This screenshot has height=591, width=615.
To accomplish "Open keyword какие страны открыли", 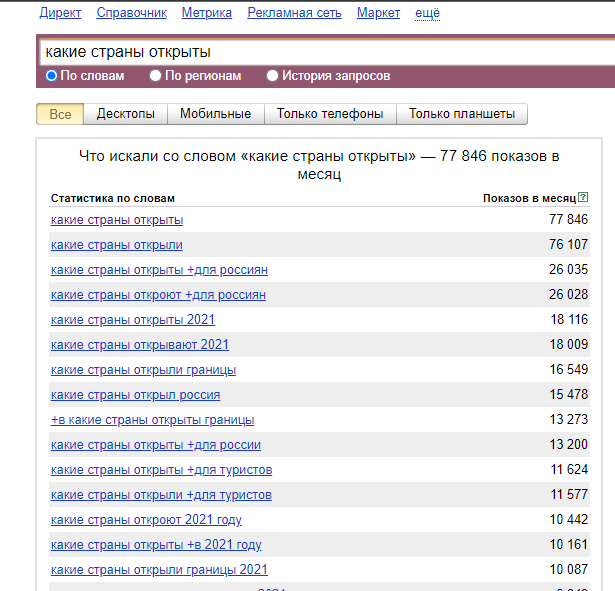I will click(117, 245).
